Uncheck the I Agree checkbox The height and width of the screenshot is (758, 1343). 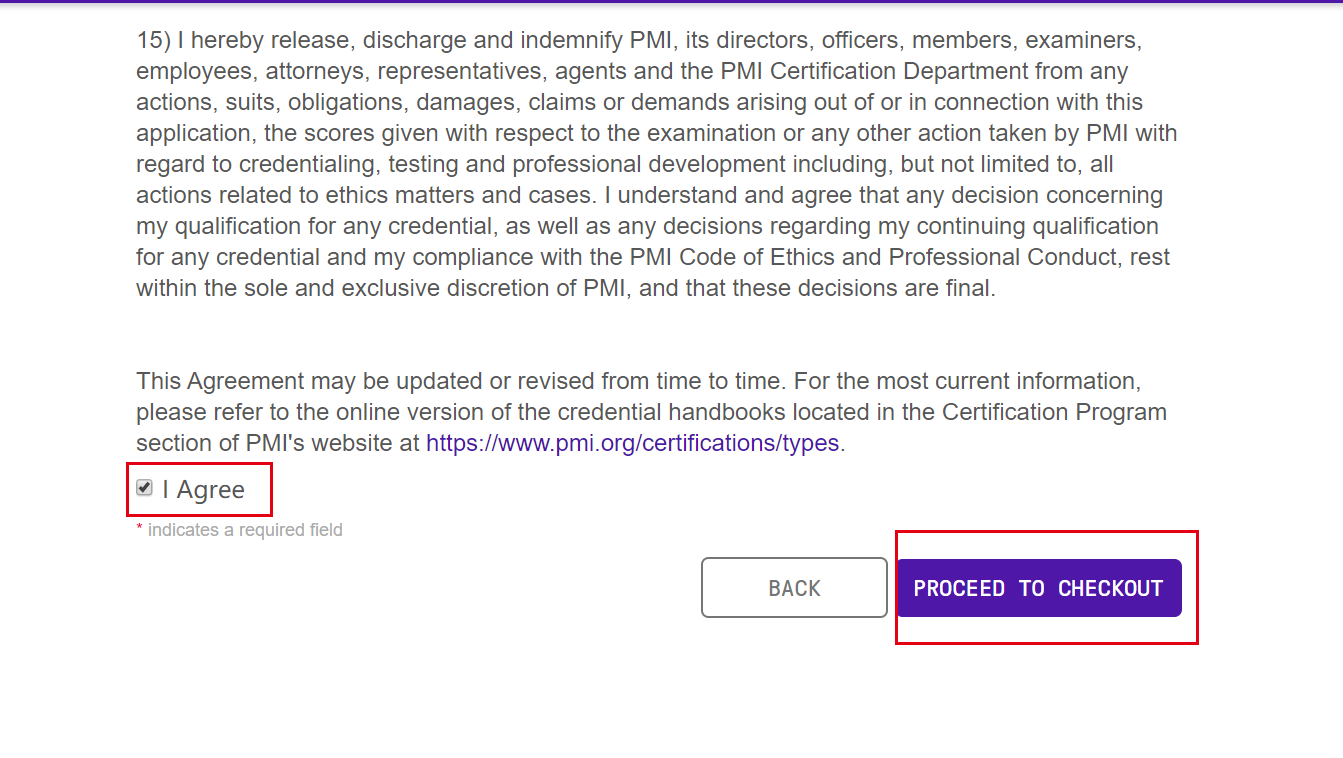pyautogui.click(x=145, y=488)
